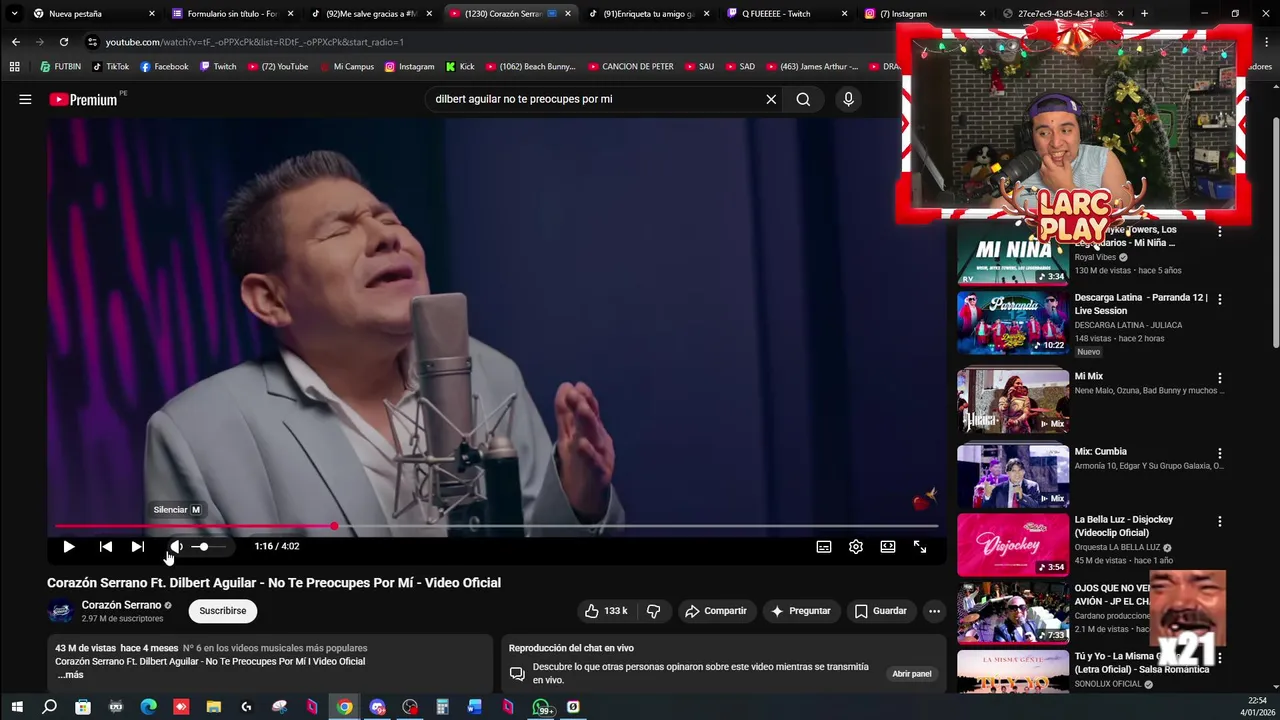
Task: Open player settings gear
Action: click(x=856, y=547)
